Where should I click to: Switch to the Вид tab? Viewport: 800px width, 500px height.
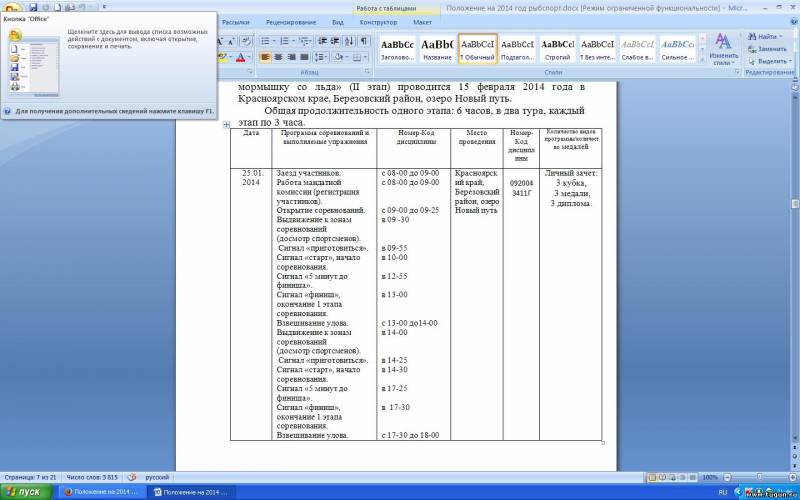(x=337, y=22)
